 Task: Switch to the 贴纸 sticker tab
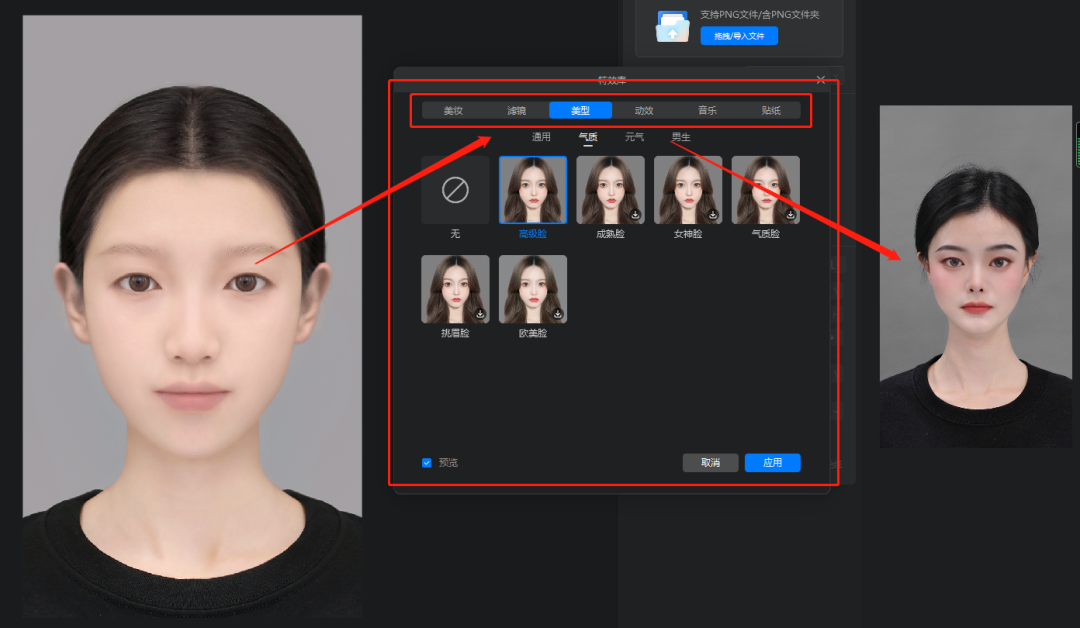770,111
